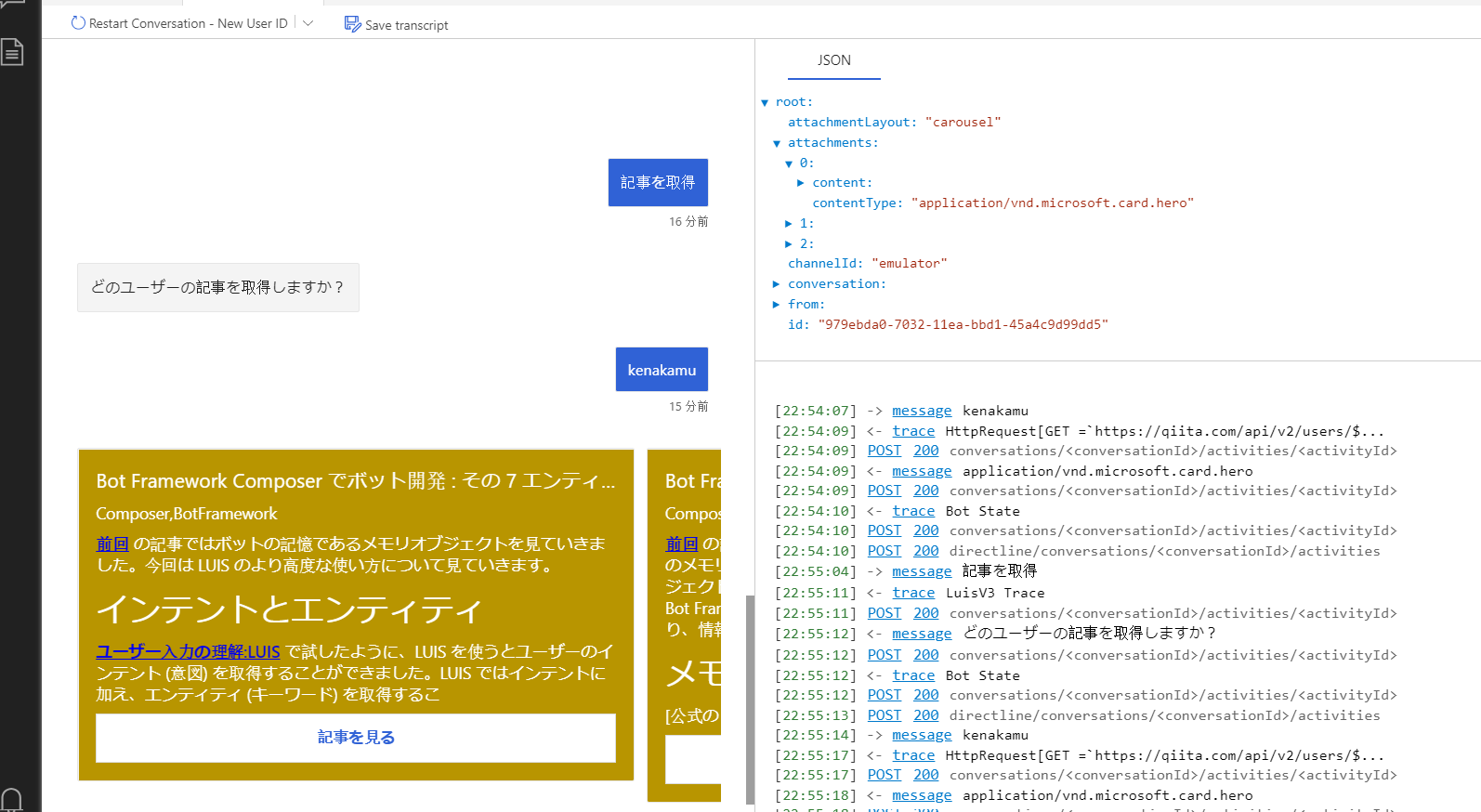
Task: Open message link at 22:54:09 card.hero entry
Action: click(x=922, y=471)
